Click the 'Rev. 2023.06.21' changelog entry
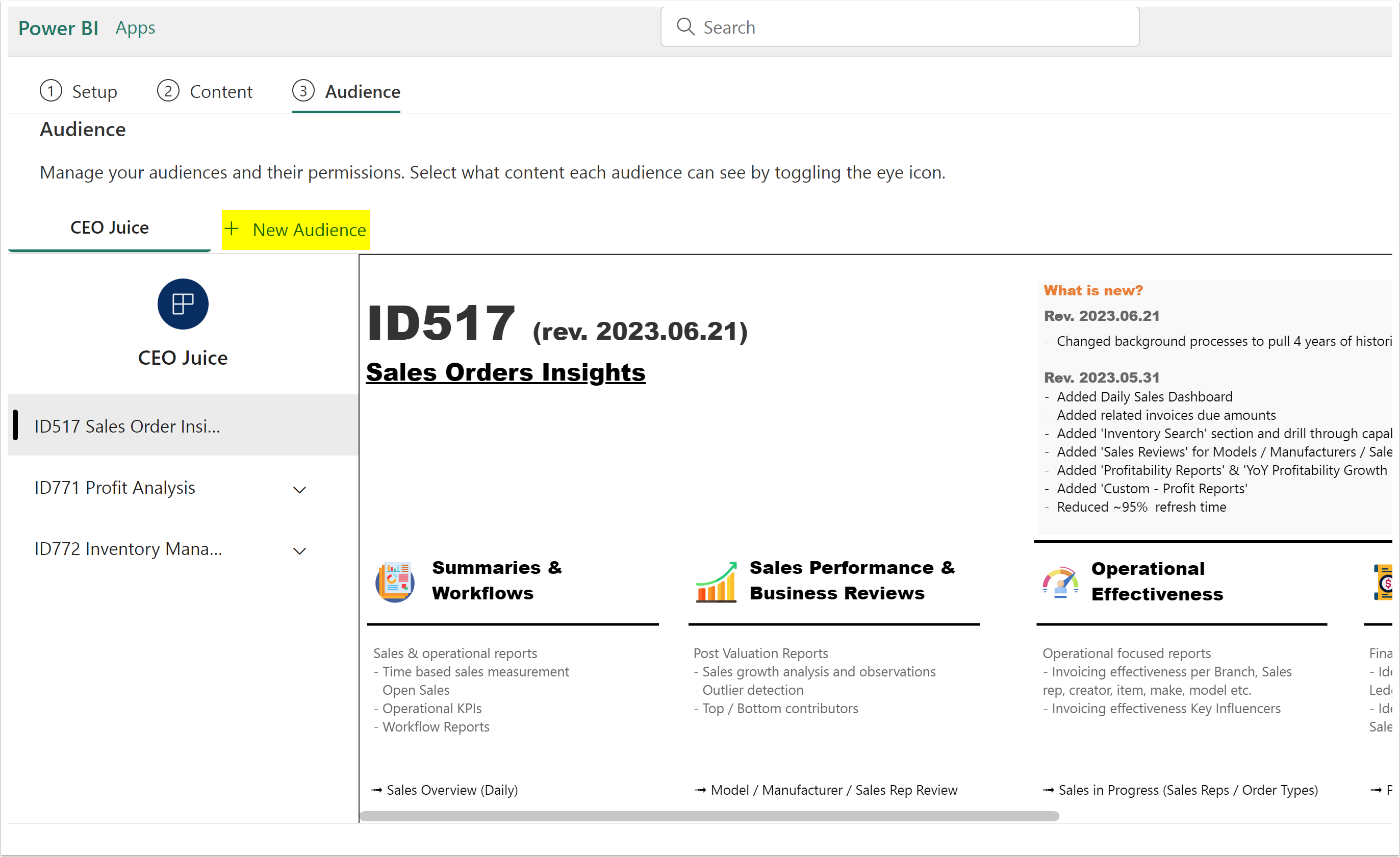 (1102, 316)
